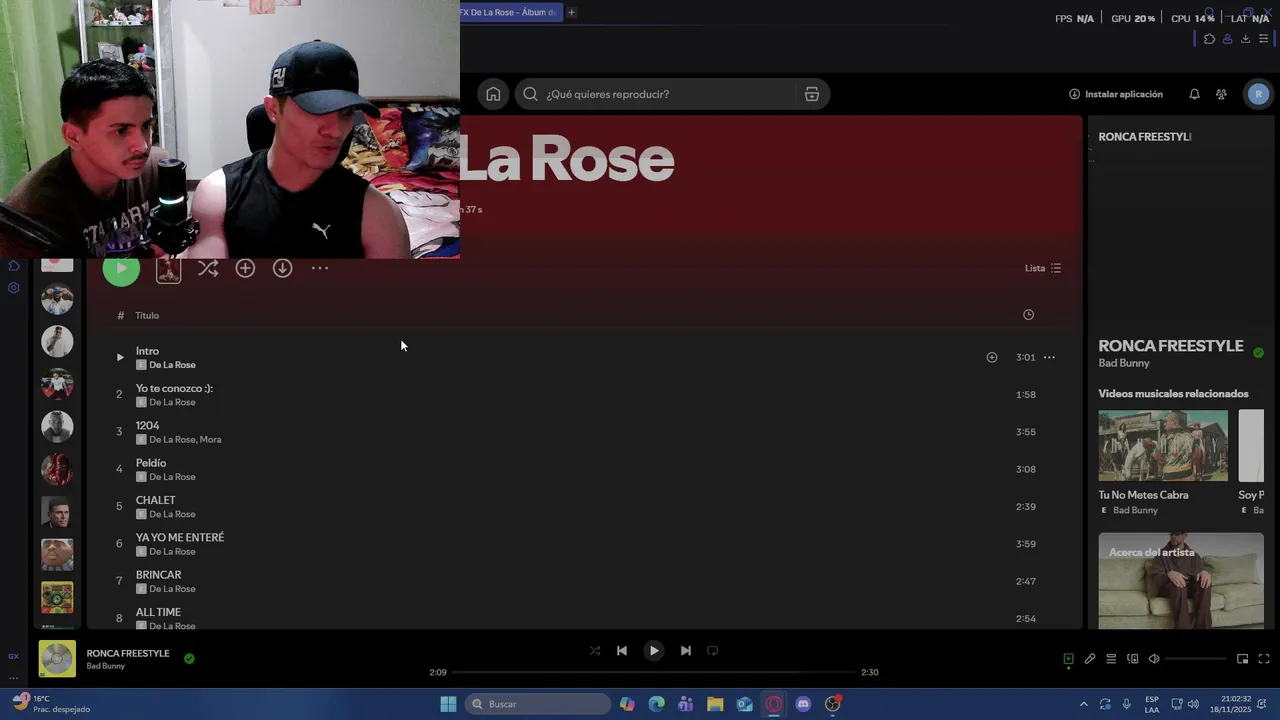Viewport: 1280px width, 720px height.
Task: Skip to next track
Action: click(x=685, y=650)
